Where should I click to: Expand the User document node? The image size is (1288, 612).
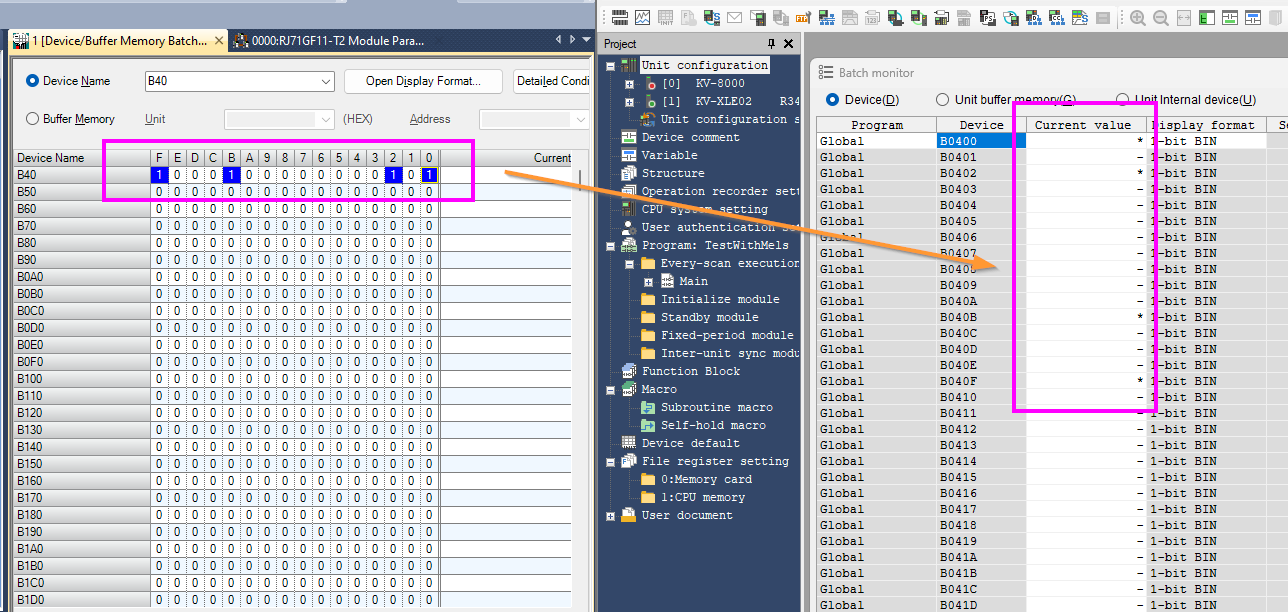610,515
